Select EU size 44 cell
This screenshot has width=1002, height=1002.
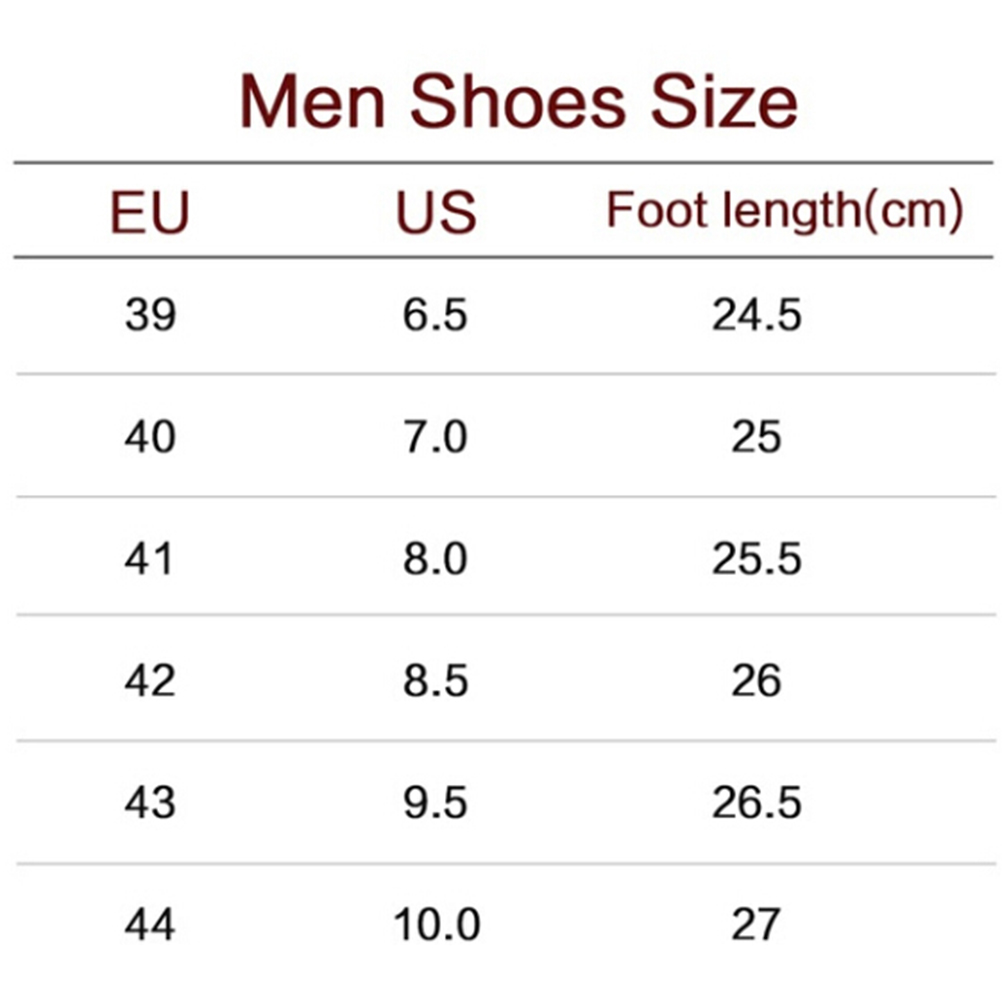[150, 925]
